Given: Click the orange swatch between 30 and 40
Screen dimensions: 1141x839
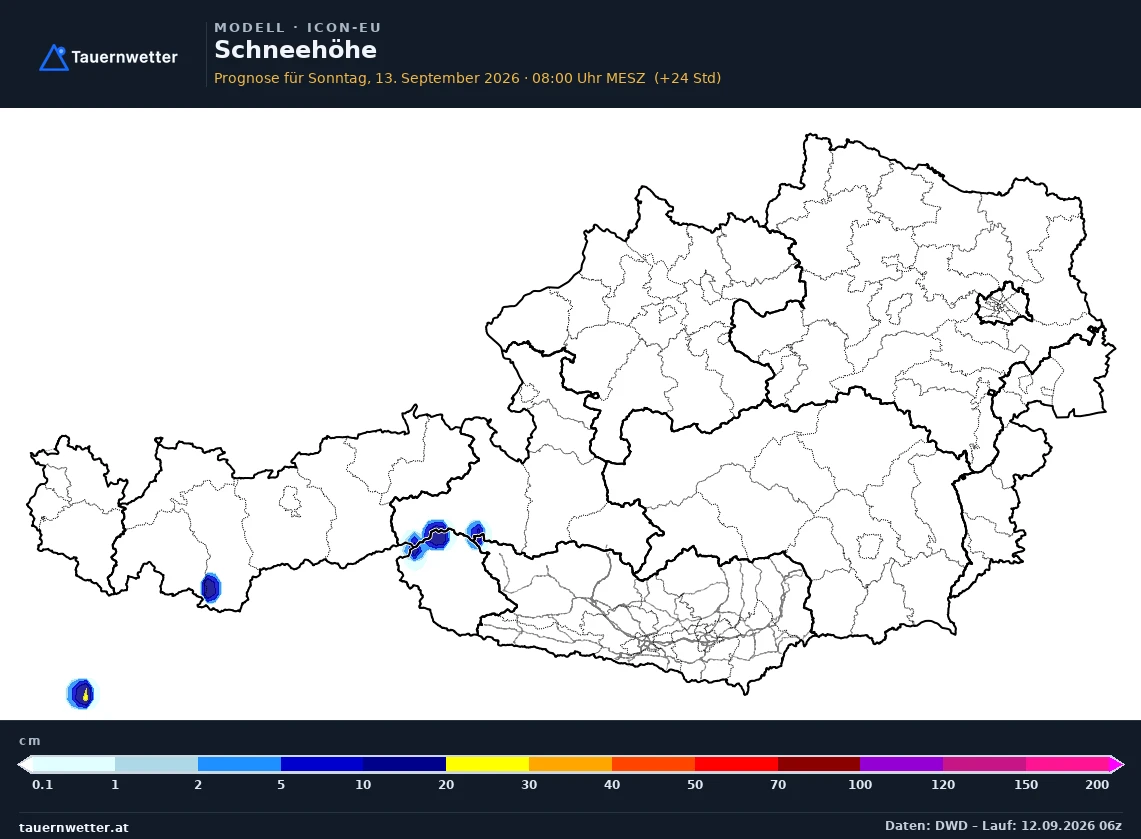Looking at the screenshot, I should tap(570, 764).
